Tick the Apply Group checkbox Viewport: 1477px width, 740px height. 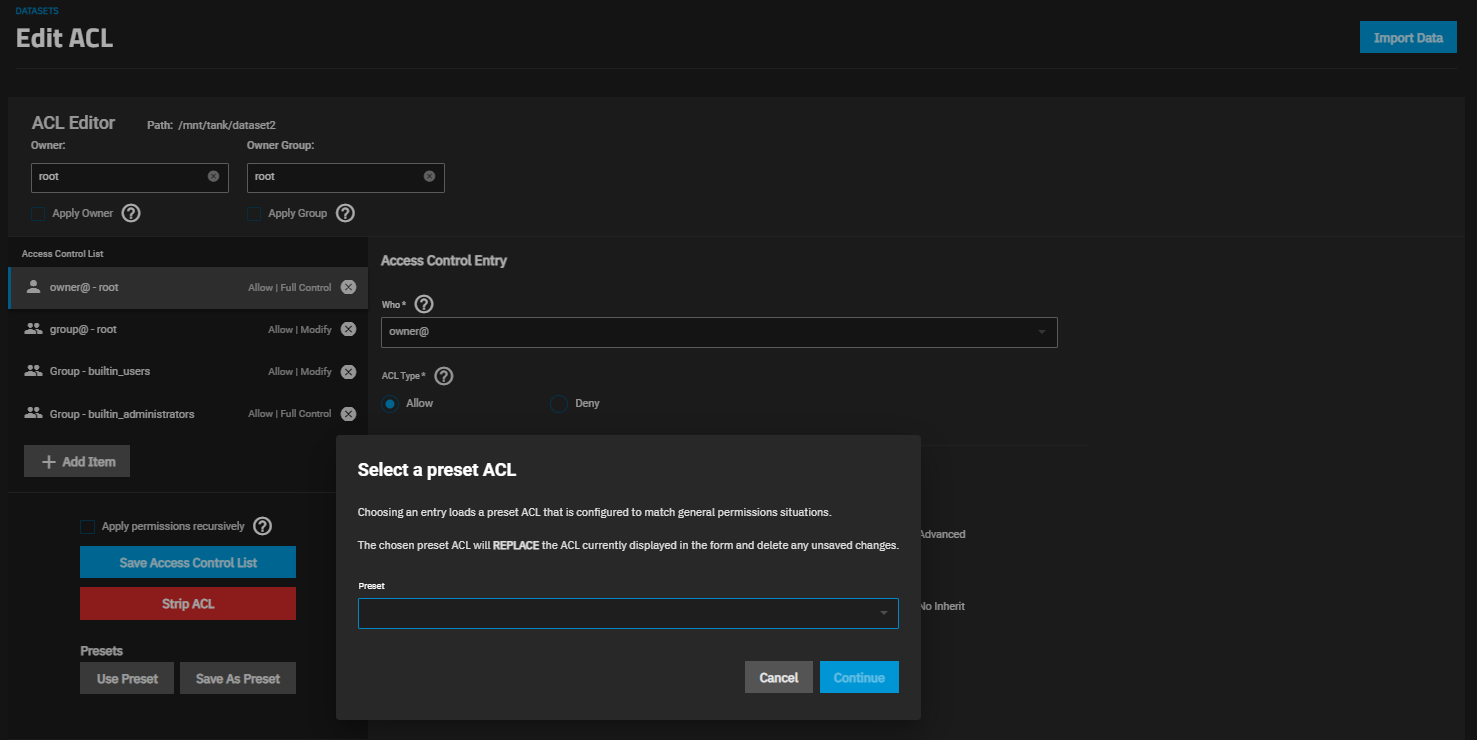pos(254,213)
